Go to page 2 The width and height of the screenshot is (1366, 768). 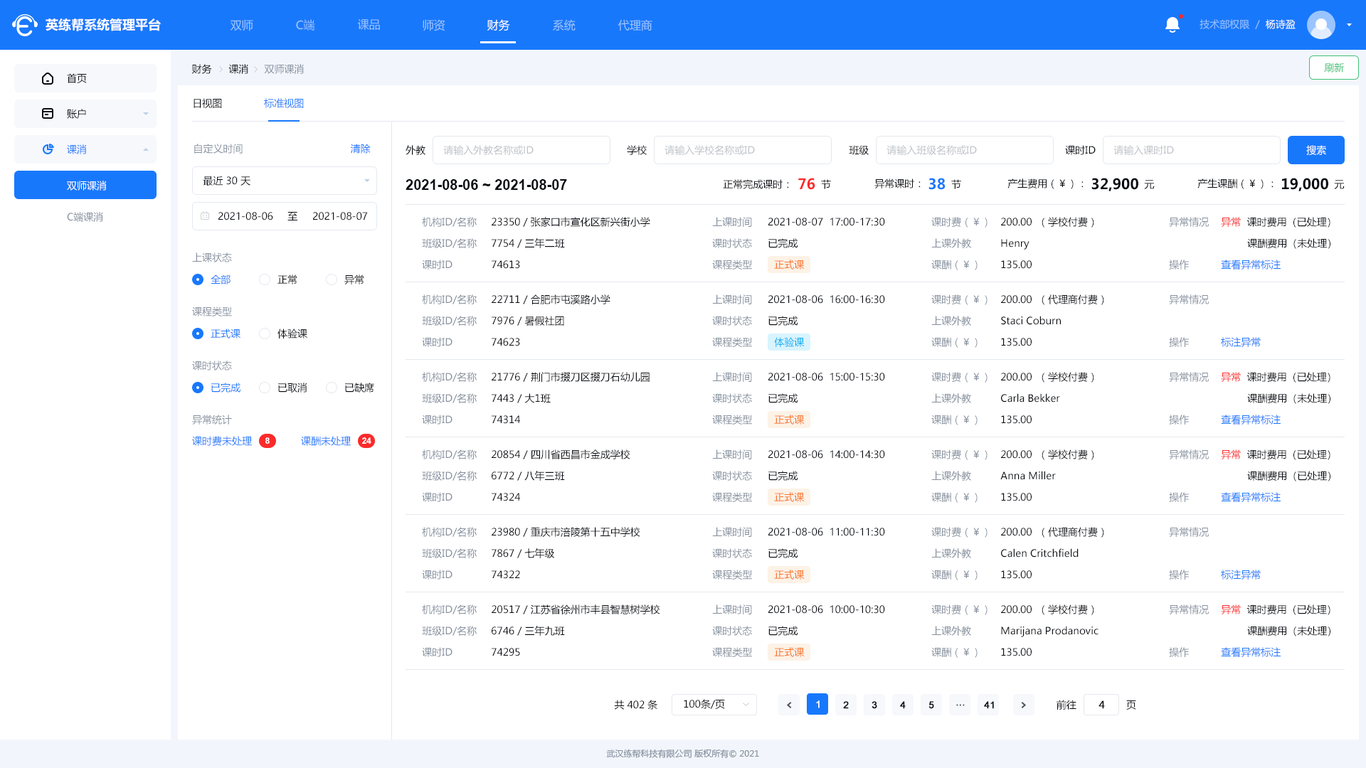coord(846,705)
